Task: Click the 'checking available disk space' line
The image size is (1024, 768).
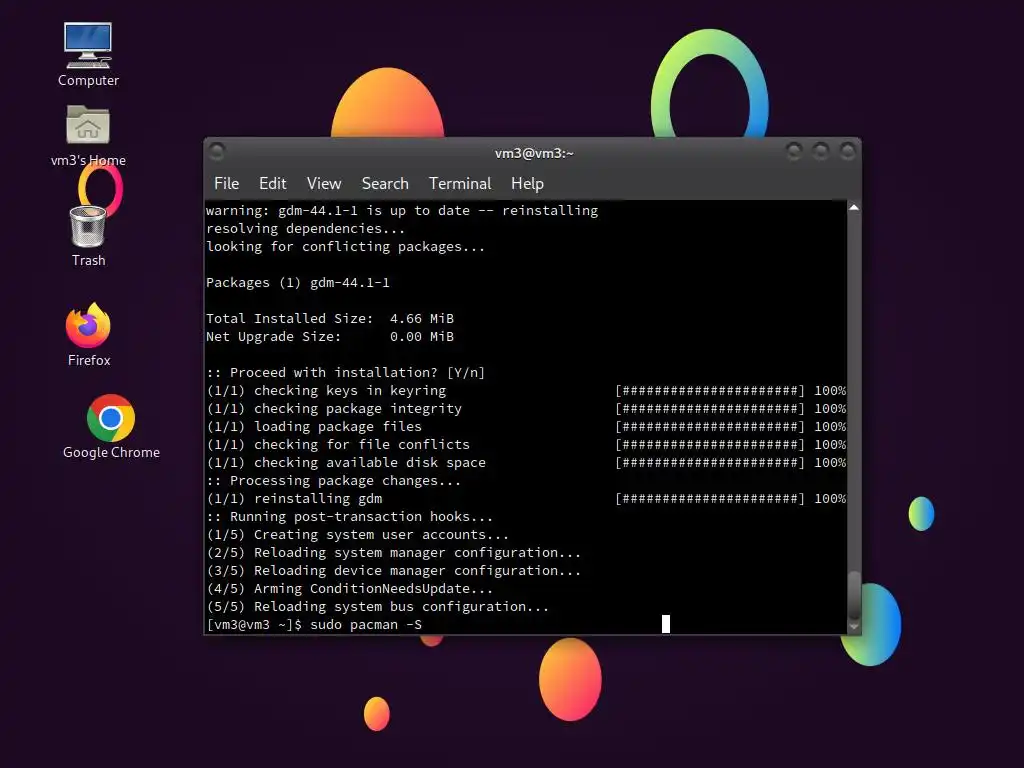Action: pos(526,462)
